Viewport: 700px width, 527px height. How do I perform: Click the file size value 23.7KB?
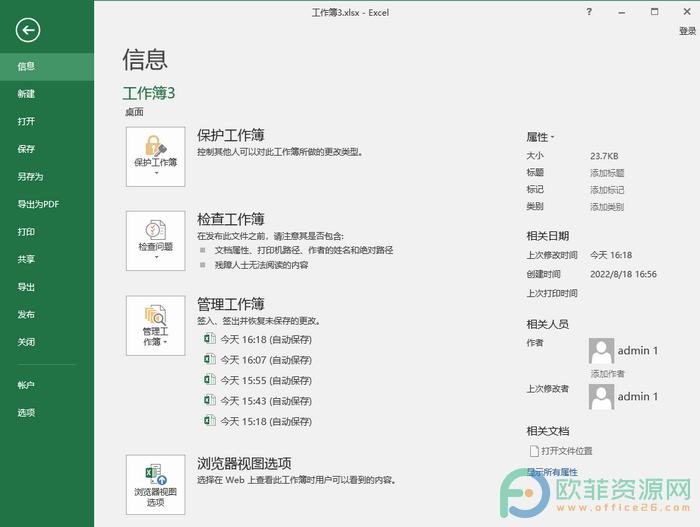(x=604, y=156)
